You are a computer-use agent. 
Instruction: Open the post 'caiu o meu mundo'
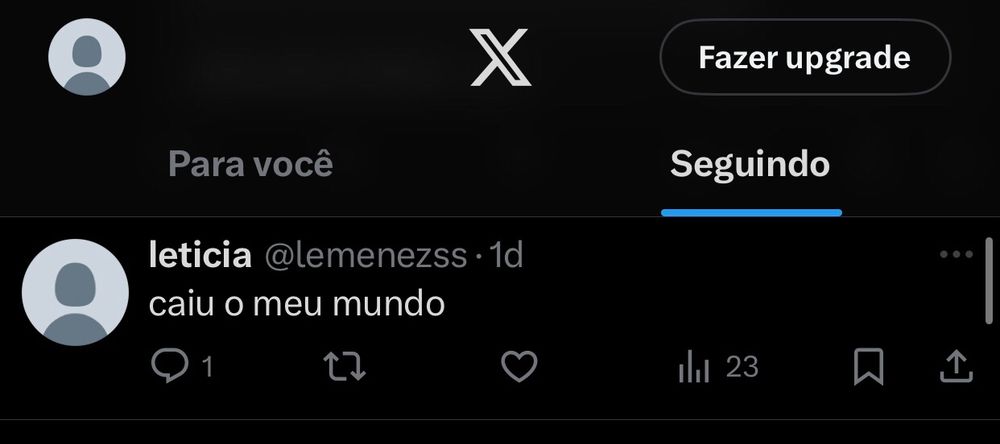coord(297,304)
